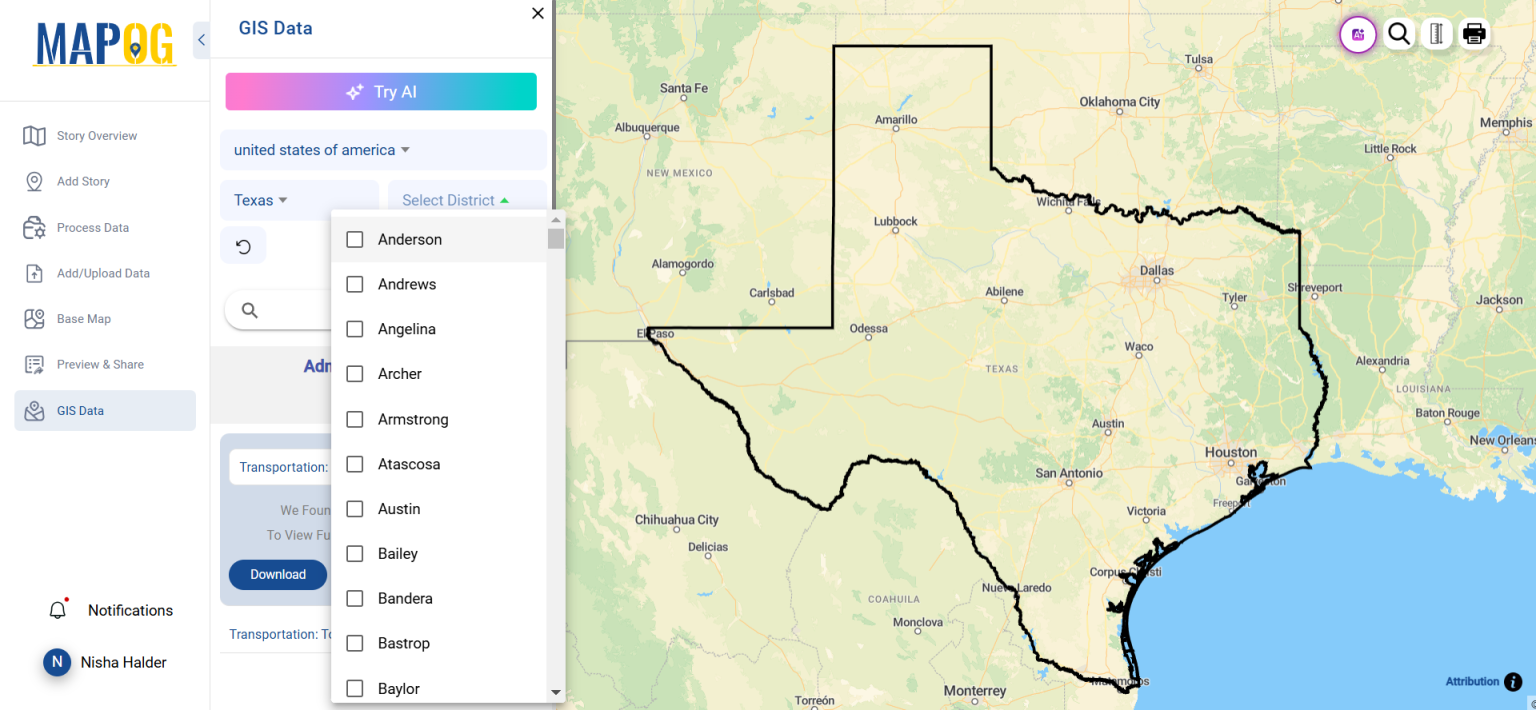This screenshot has height=710, width=1536.
Task: Click the Try AI button
Action: tap(381, 91)
